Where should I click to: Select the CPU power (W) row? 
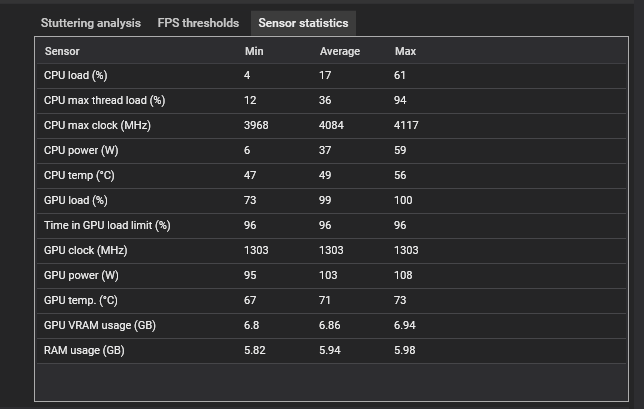331,151
